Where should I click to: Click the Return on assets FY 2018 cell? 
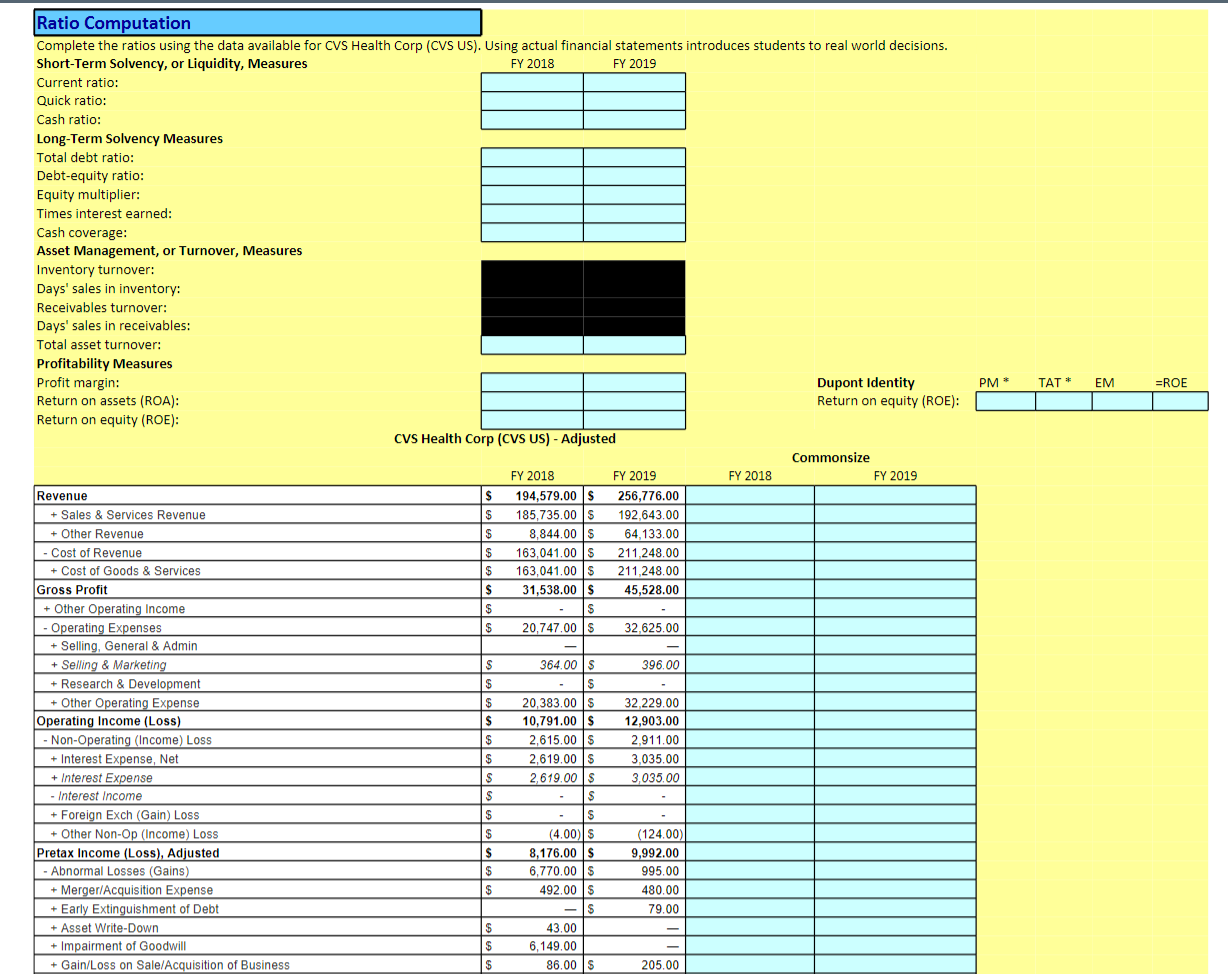[x=531, y=401]
